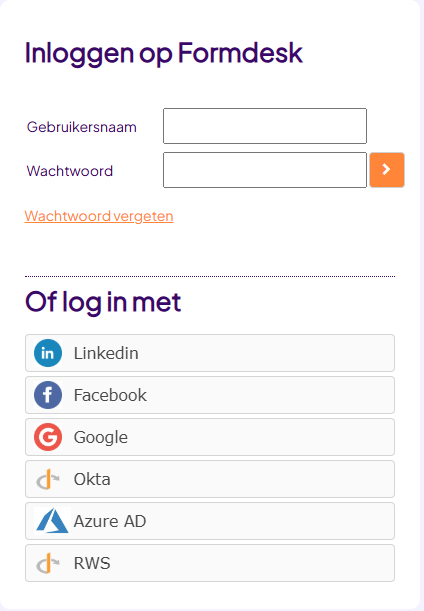Sign in using the Okta label
The height and width of the screenshot is (611, 424).
[x=92, y=479]
